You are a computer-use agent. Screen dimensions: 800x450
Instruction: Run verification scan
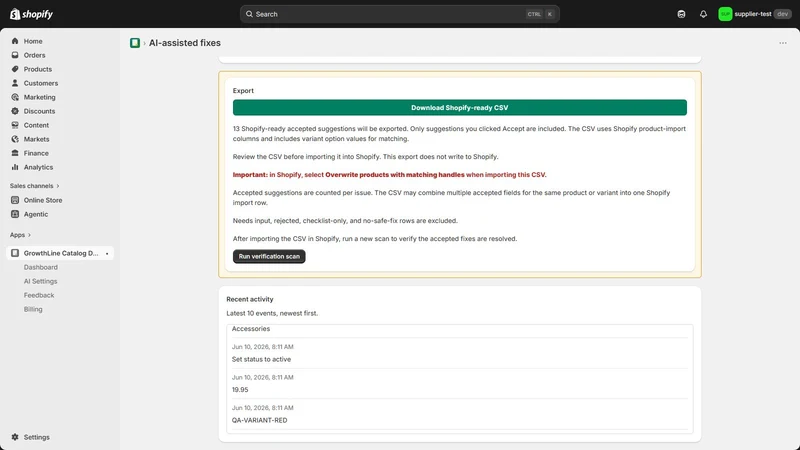click(x=269, y=256)
